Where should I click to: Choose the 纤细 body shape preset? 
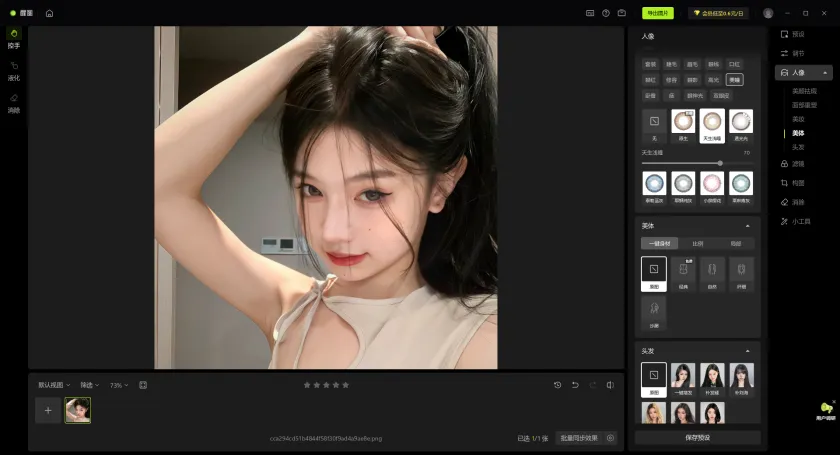tap(741, 274)
